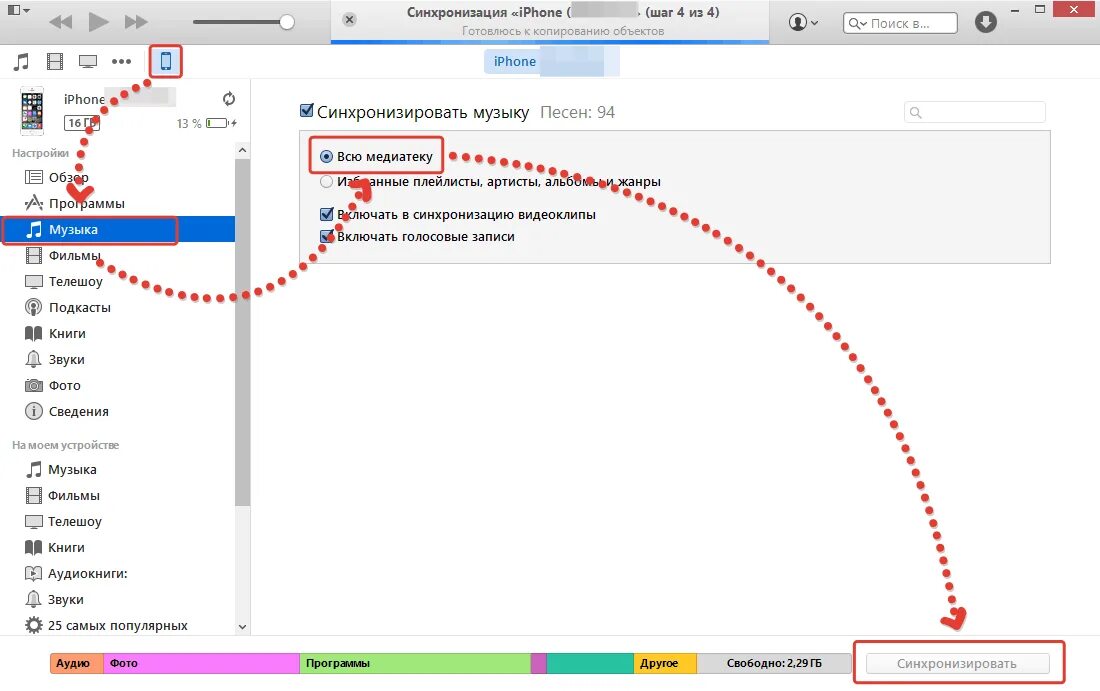Click the sidebar scrollbar thumb
The height and width of the screenshot is (691, 1100).
pos(243,332)
